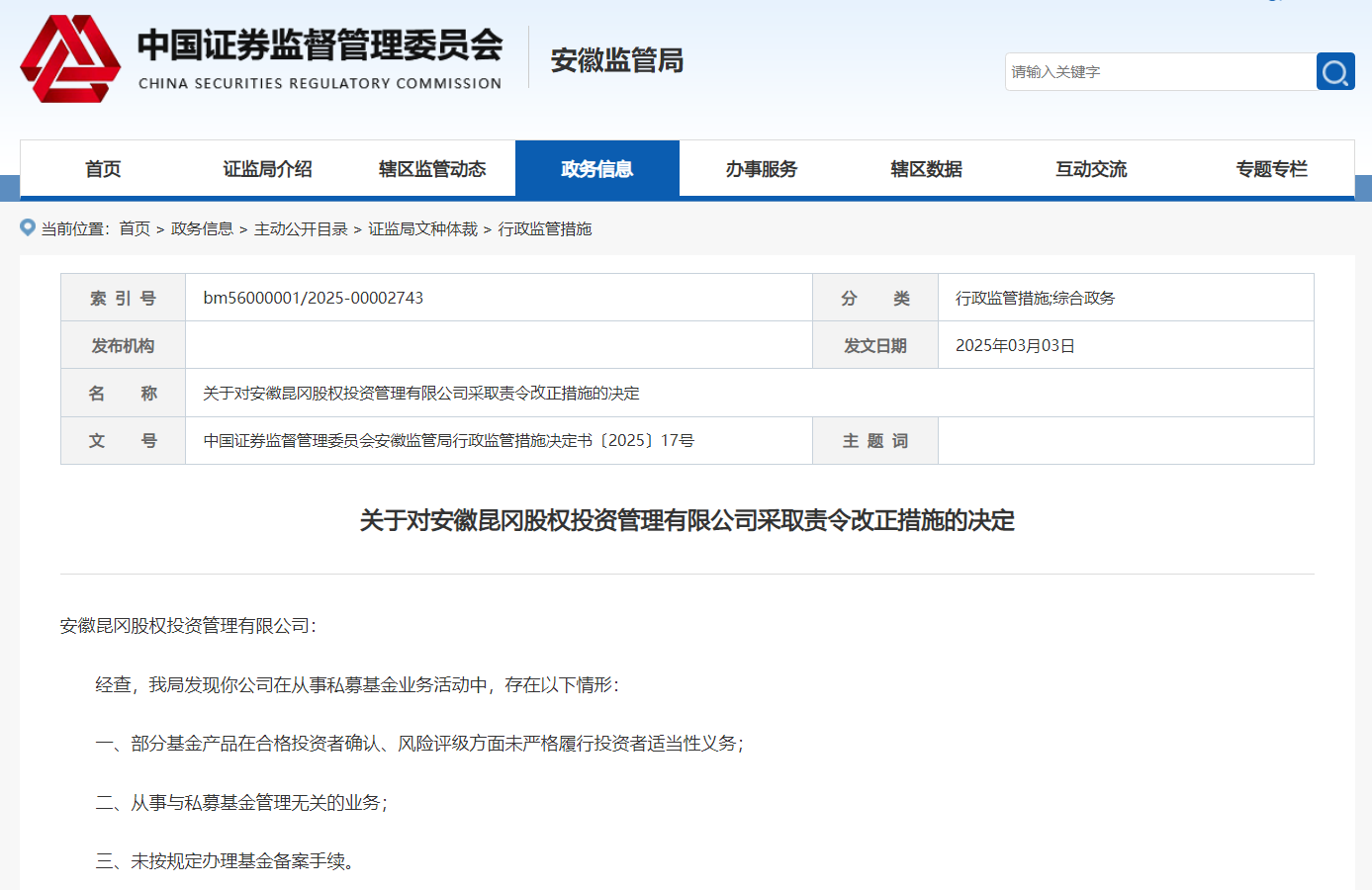The image size is (1372, 890).
Task: Select the 辖区监管动态 navigation tab
Action: coord(432,169)
